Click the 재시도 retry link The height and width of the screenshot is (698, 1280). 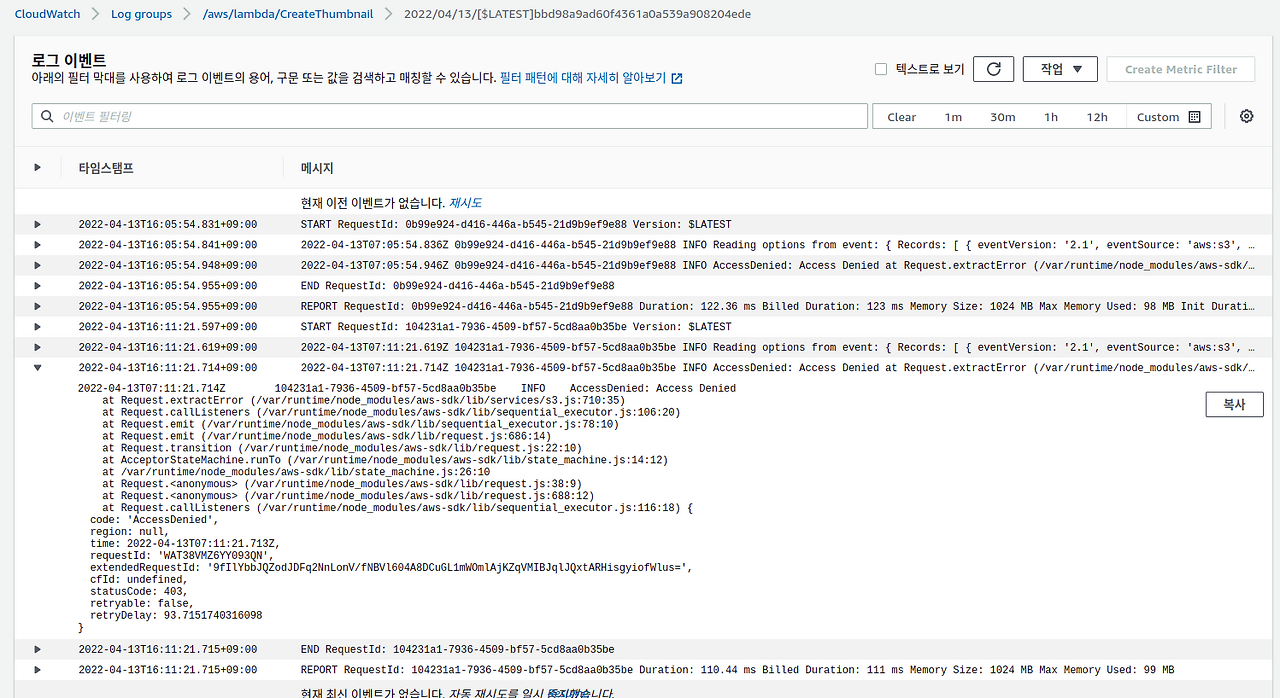pyautogui.click(x=465, y=203)
